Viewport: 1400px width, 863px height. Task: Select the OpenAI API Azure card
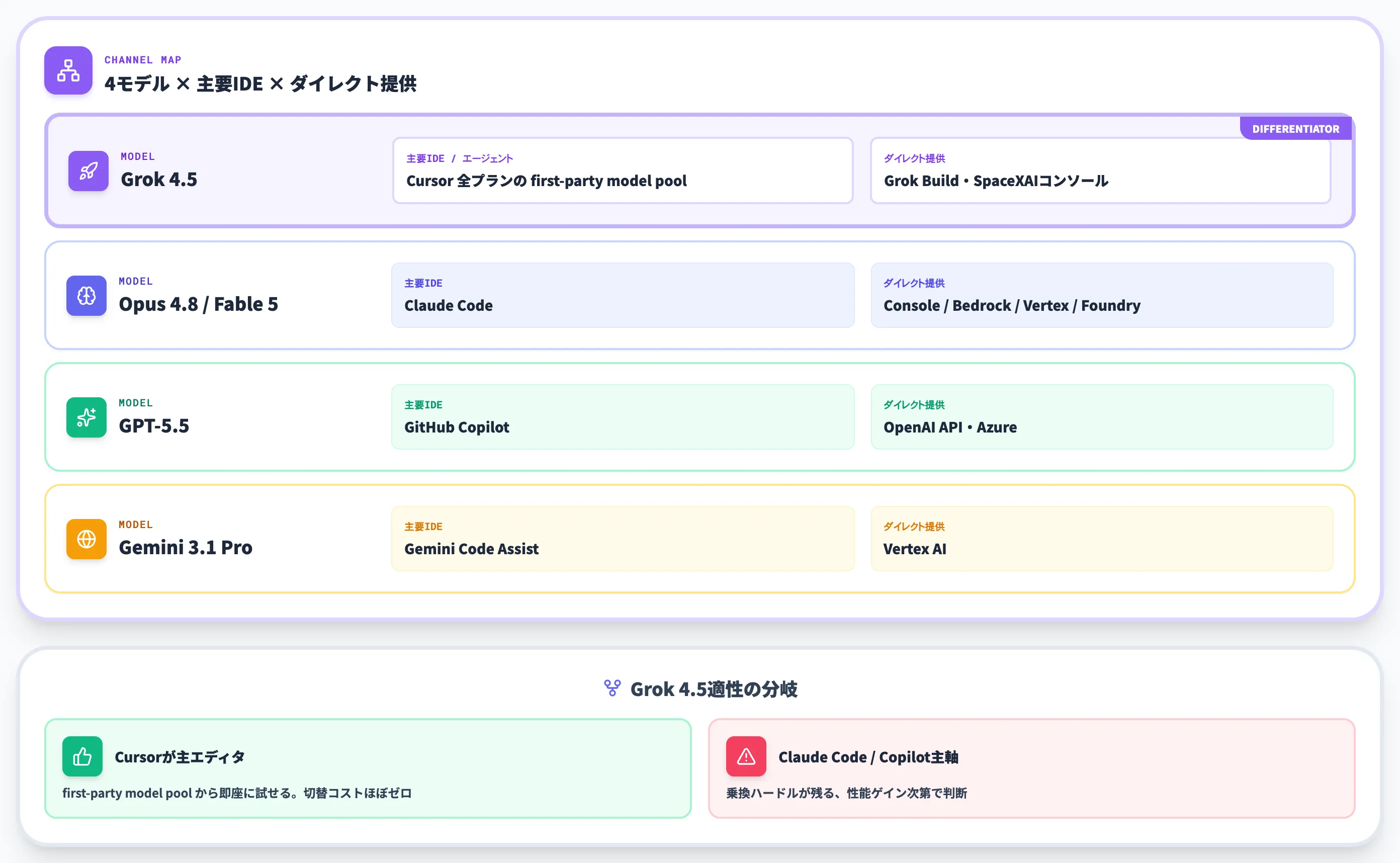pyautogui.click(x=1102, y=416)
